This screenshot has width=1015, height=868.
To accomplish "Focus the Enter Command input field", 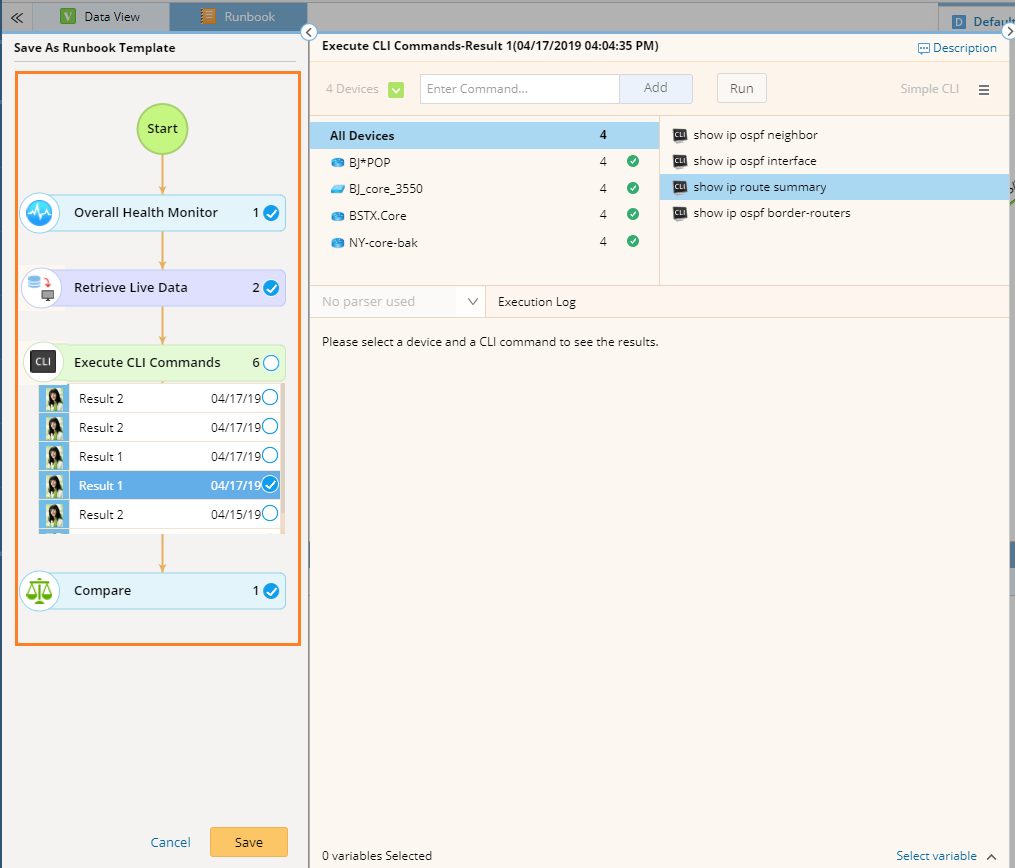I will [520, 89].
